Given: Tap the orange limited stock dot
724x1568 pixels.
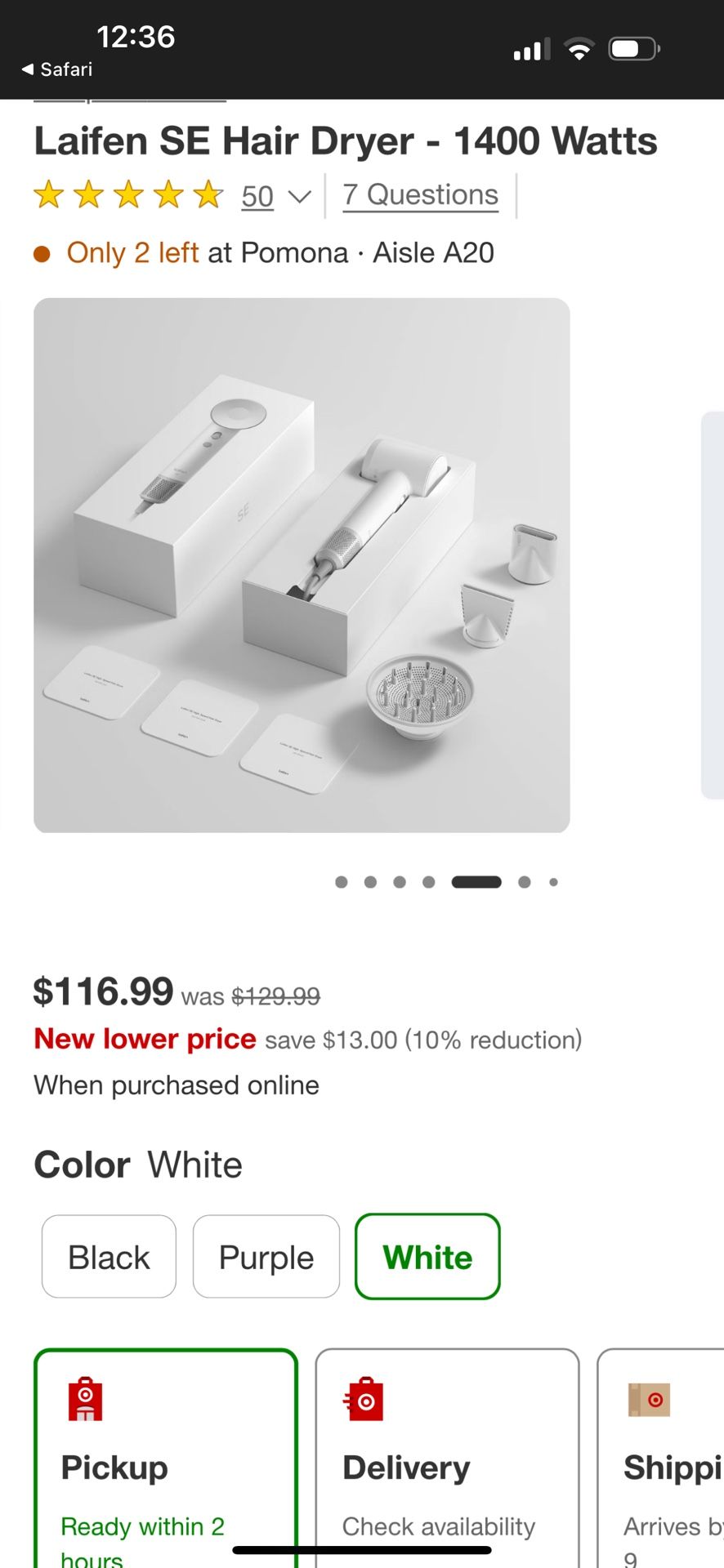Looking at the screenshot, I should point(42,254).
